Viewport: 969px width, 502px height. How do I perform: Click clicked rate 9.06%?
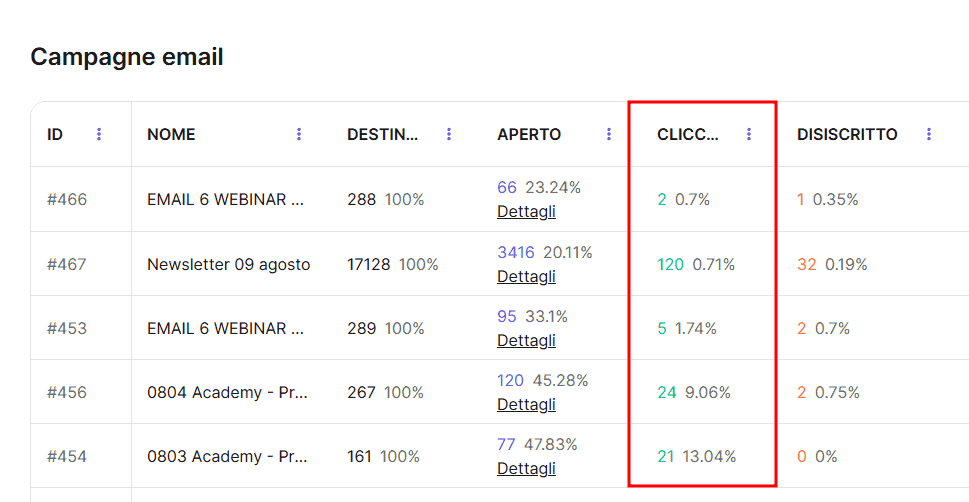(708, 393)
